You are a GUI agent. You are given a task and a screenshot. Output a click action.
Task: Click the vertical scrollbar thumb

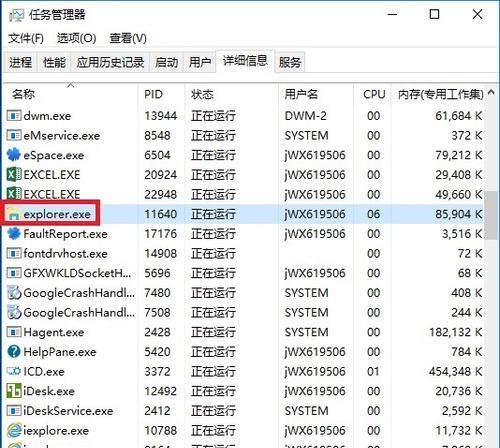[492, 215]
